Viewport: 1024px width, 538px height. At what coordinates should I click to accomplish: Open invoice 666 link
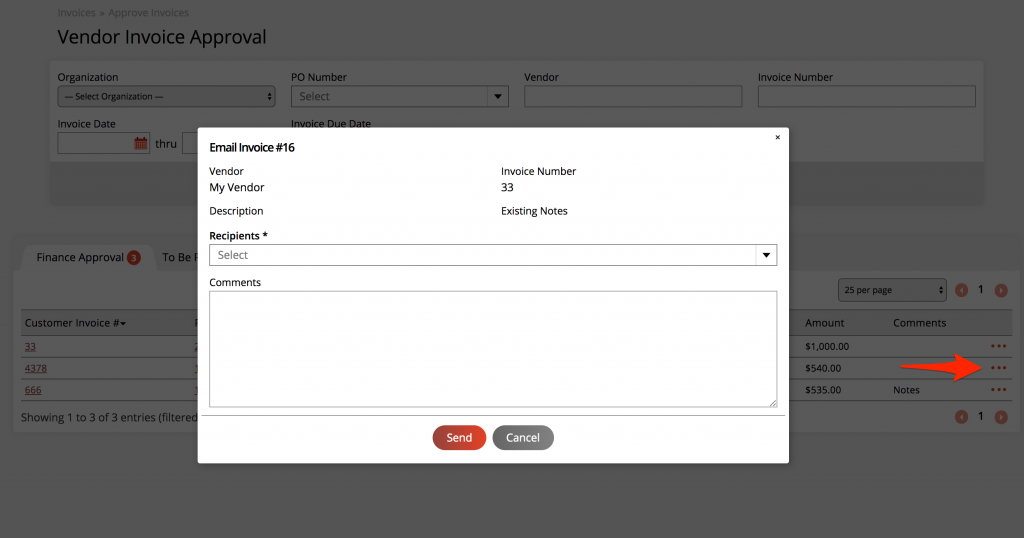[33, 390]
